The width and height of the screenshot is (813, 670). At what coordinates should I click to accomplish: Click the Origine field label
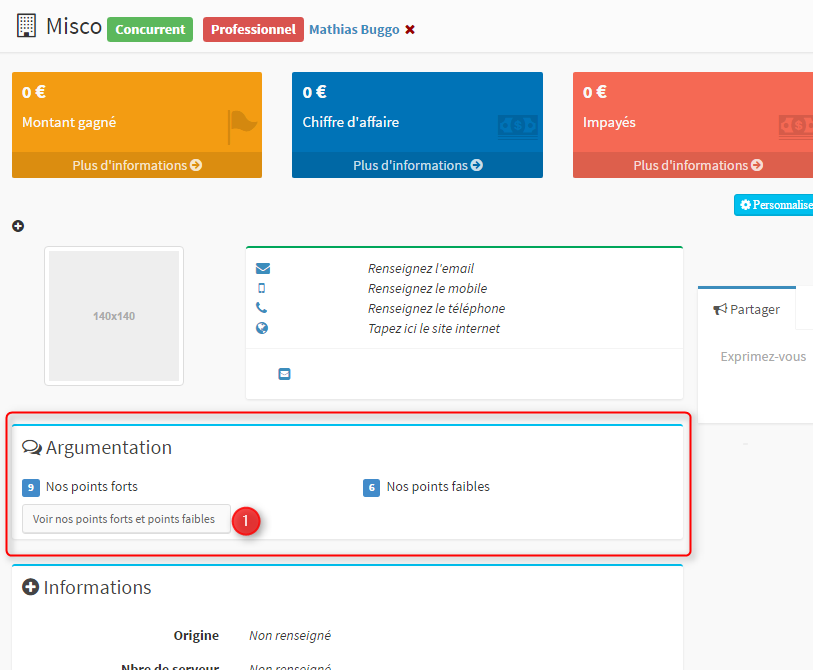click(196, 635)
